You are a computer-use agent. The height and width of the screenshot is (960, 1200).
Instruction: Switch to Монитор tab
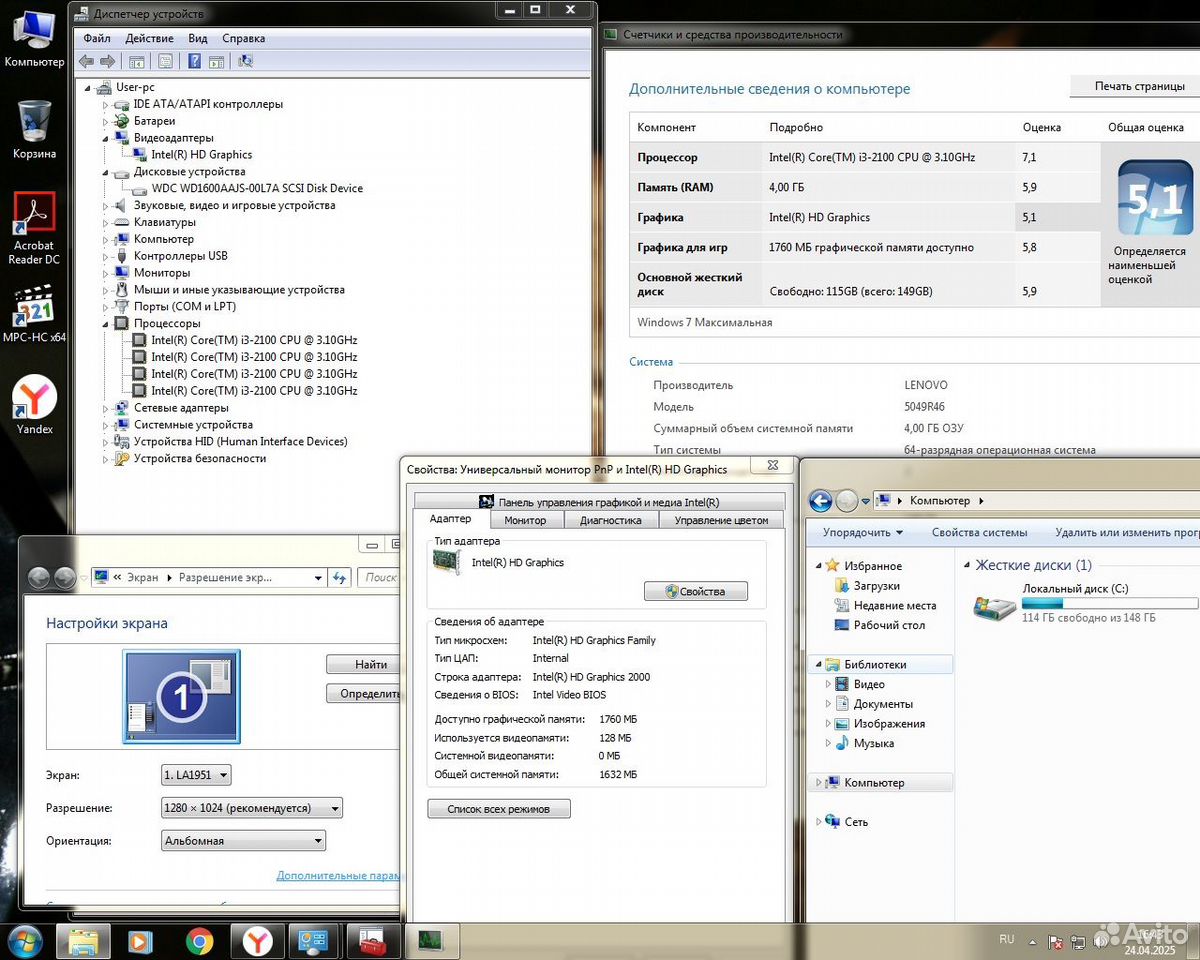click(x=525, y=520)
